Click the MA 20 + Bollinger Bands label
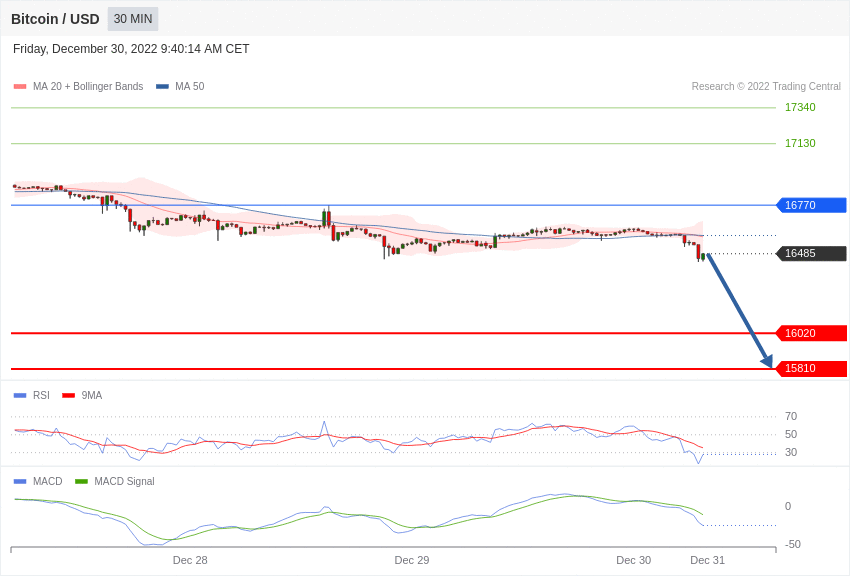The width and height of the screenshot is (850, 576). click(x=88, y=86)
